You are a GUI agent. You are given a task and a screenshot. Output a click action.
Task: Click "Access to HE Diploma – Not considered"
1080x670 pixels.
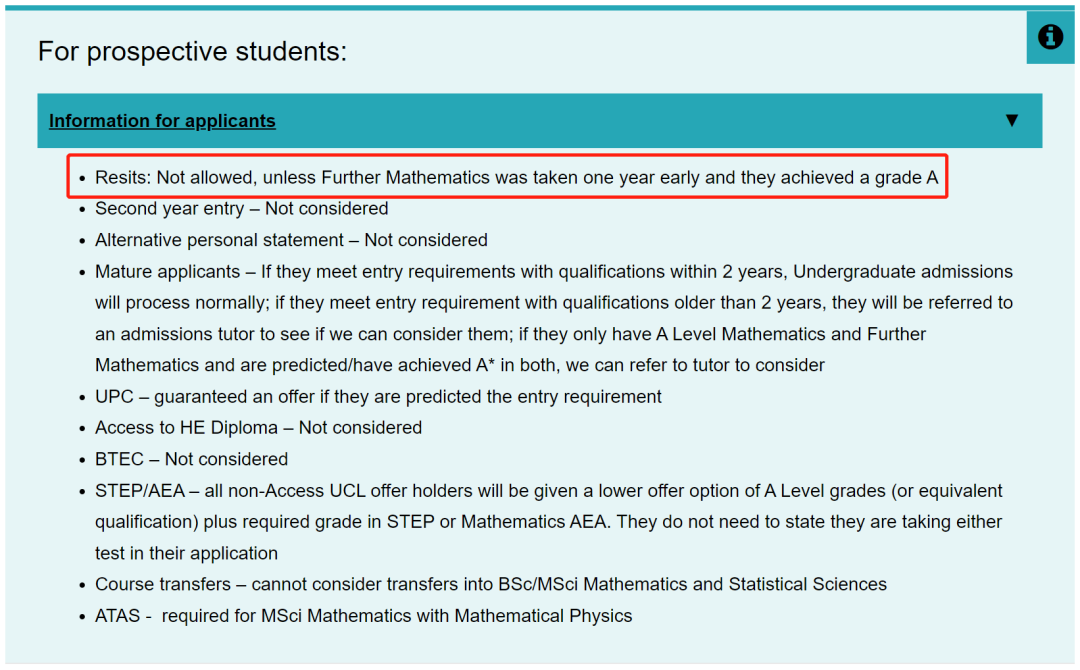tap(258, 428)
